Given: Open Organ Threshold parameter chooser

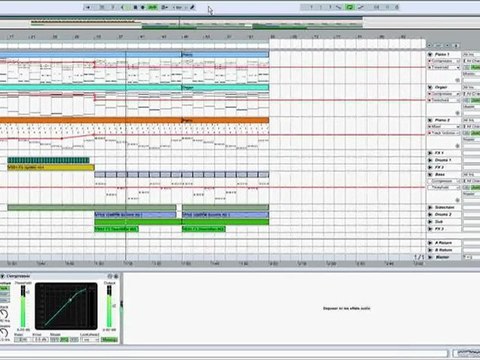Looking at the screenshot, I should pos(444,100).
